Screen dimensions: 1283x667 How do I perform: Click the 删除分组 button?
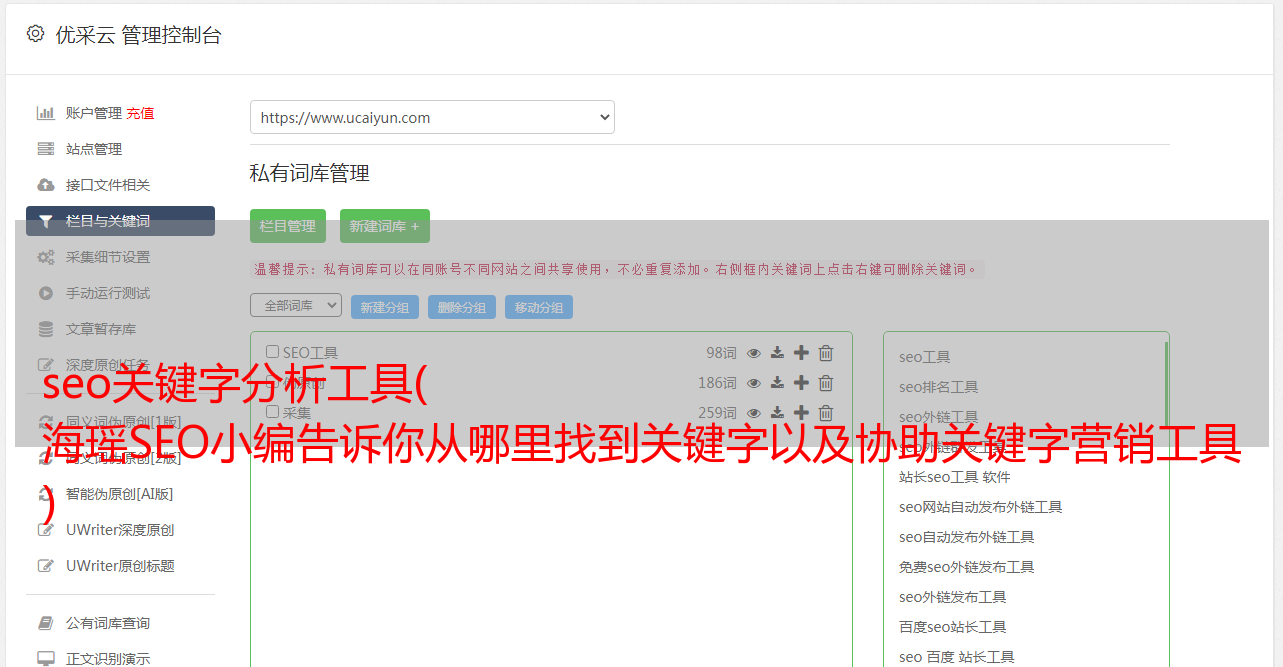(x=462, y=307)
